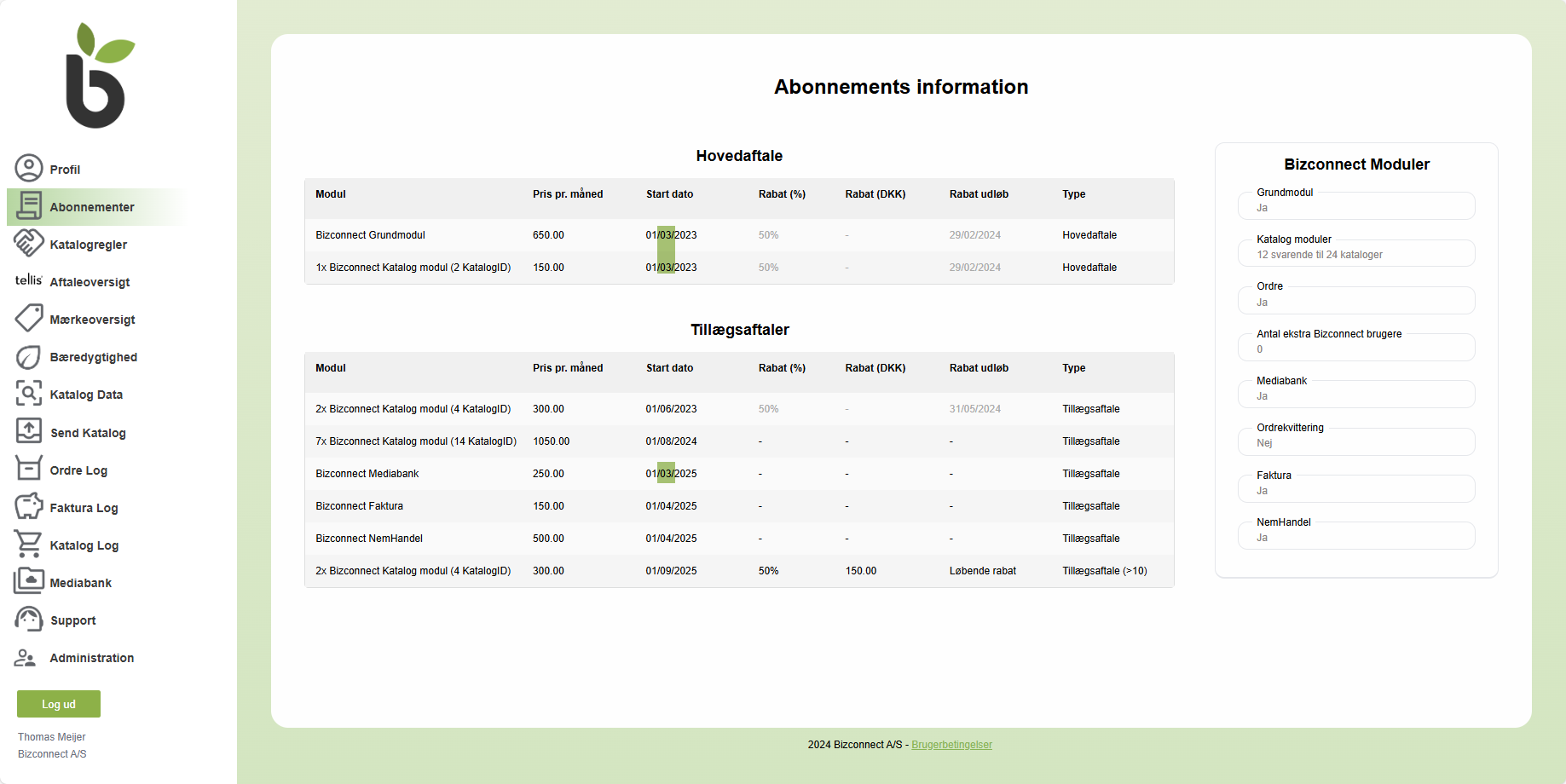View the Ordre Log
Image resolution: width=1566 pixels, height=784 pixels.
point(78,470)
